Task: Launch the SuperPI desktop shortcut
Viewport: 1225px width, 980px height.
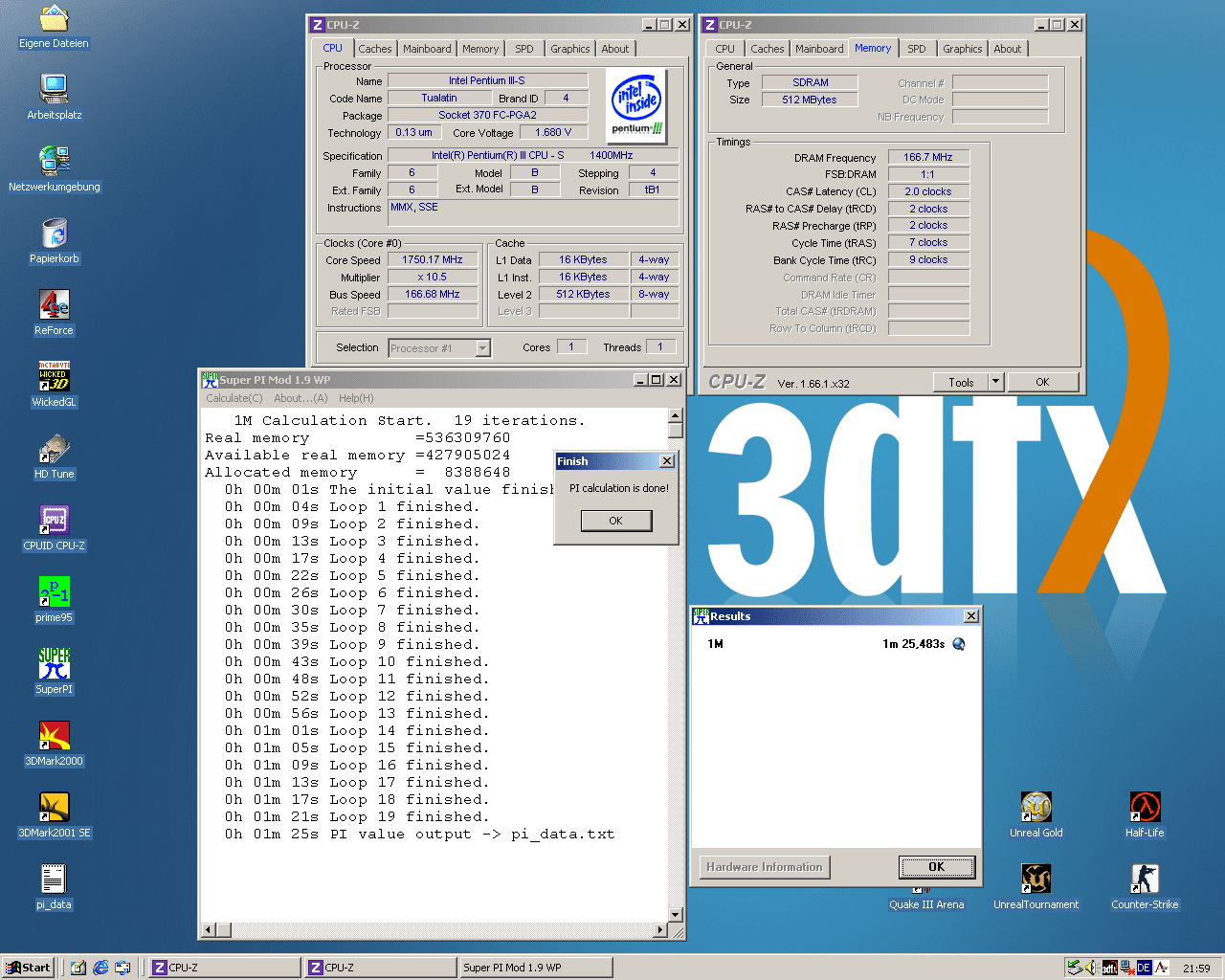Action: point(55,671)
